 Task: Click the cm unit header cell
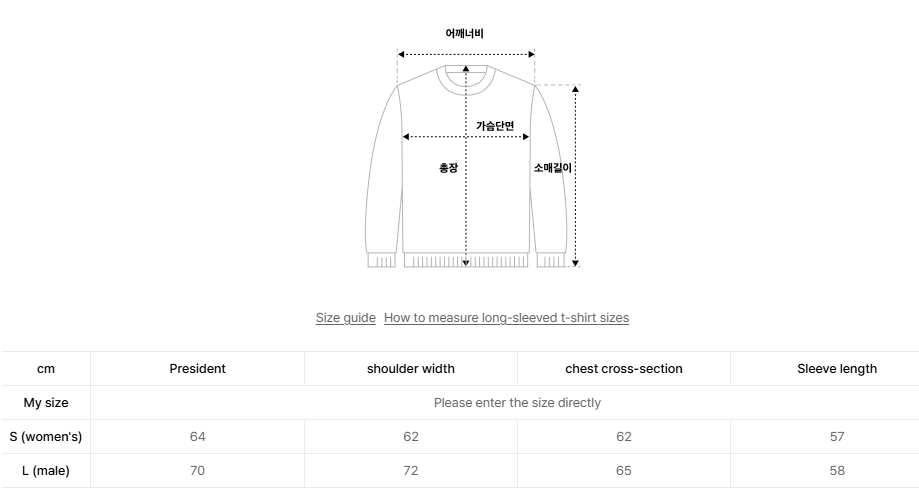click(x=46, y=369)
